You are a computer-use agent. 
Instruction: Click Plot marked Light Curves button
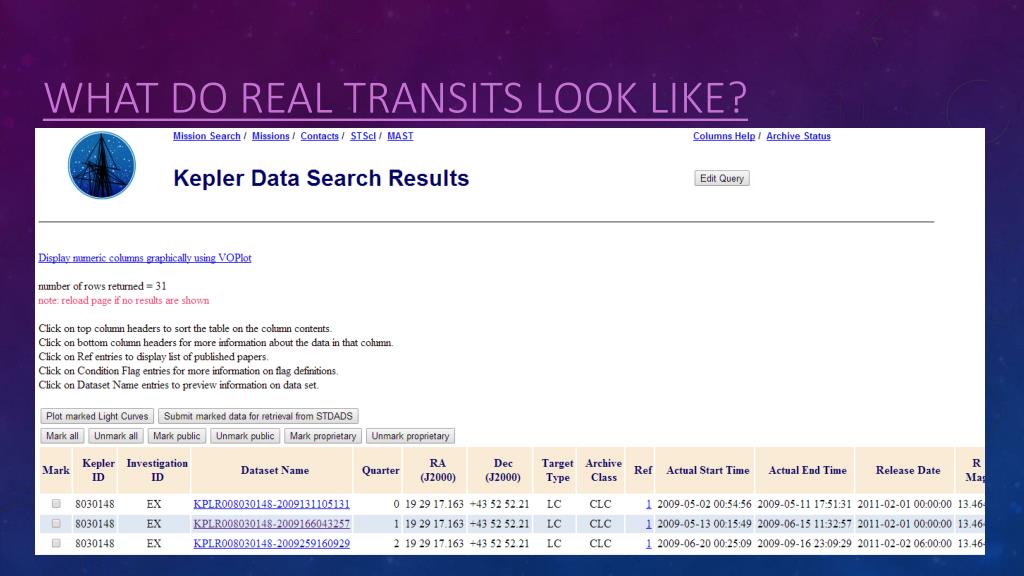[97, 416]
